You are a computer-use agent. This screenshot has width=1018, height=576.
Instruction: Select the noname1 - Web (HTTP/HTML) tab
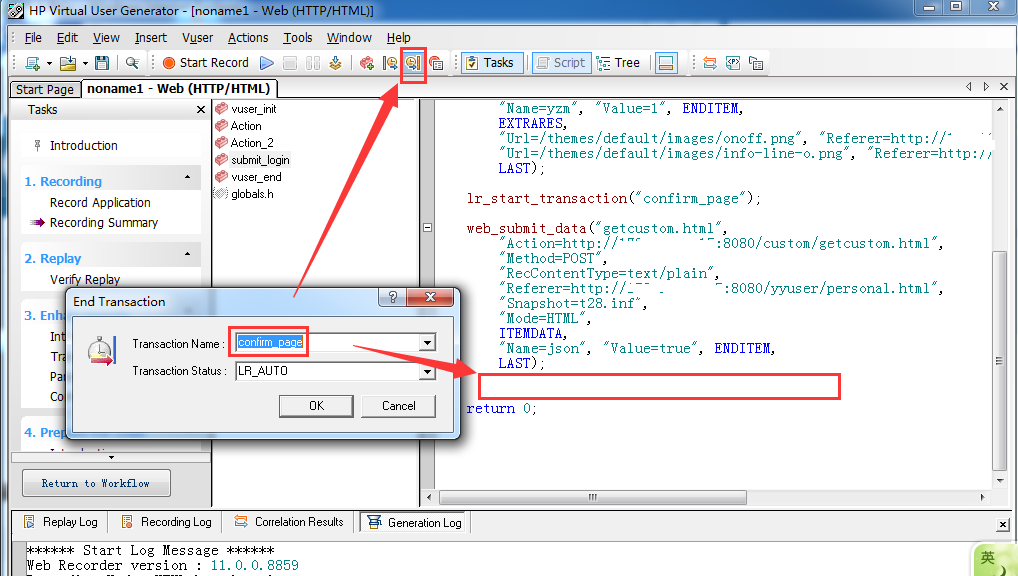coord(179,88)
